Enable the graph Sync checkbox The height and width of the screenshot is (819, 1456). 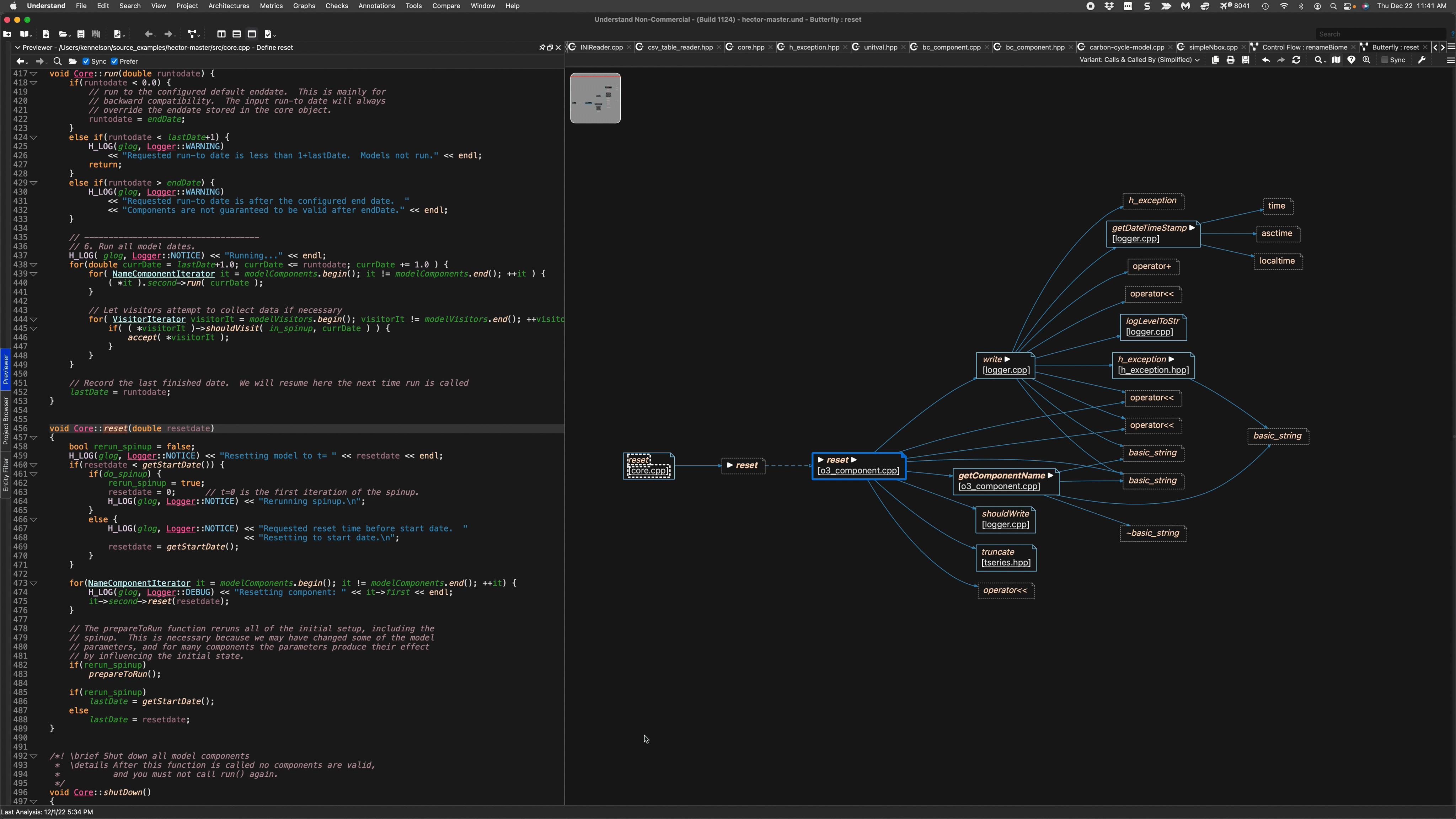click(1384, 60)
